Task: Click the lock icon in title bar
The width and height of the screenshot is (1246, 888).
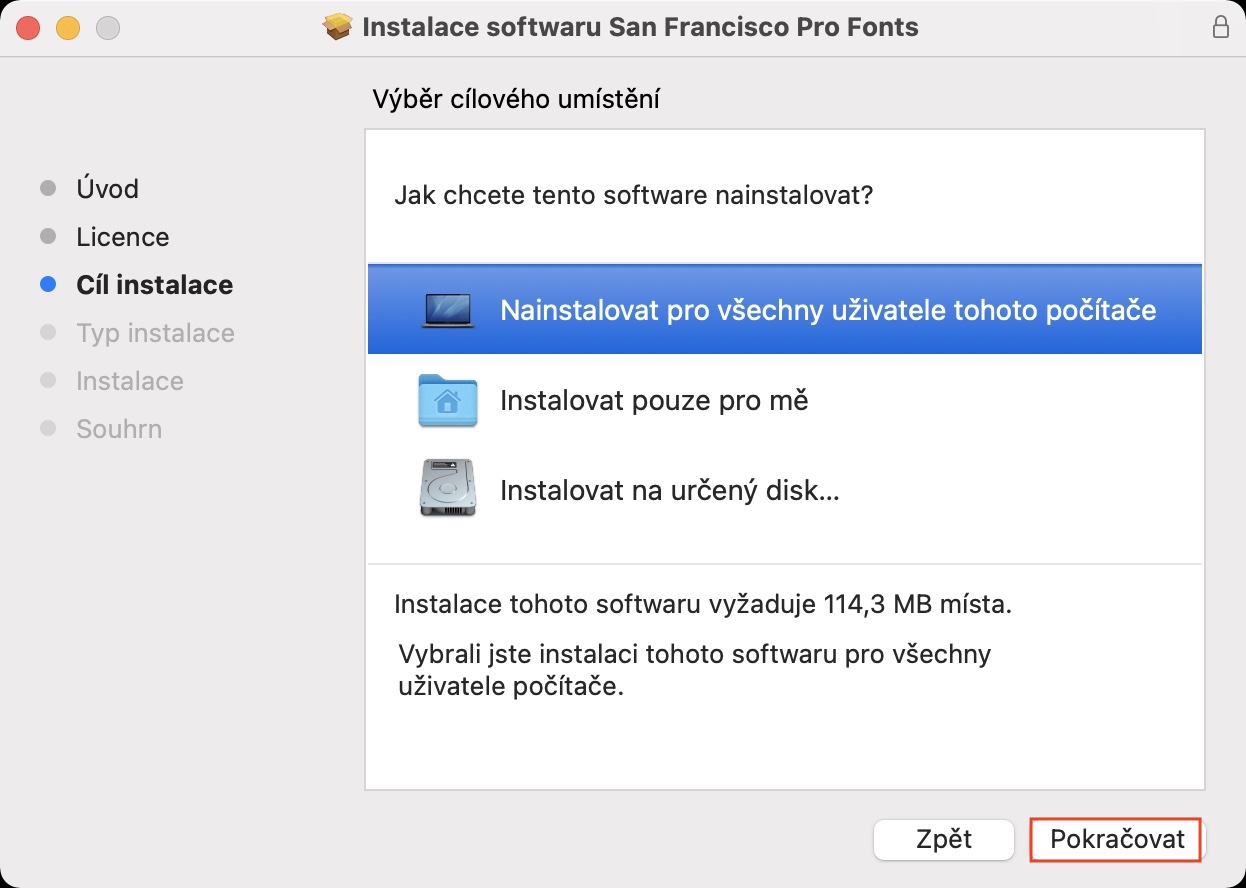Action: 1221,27
